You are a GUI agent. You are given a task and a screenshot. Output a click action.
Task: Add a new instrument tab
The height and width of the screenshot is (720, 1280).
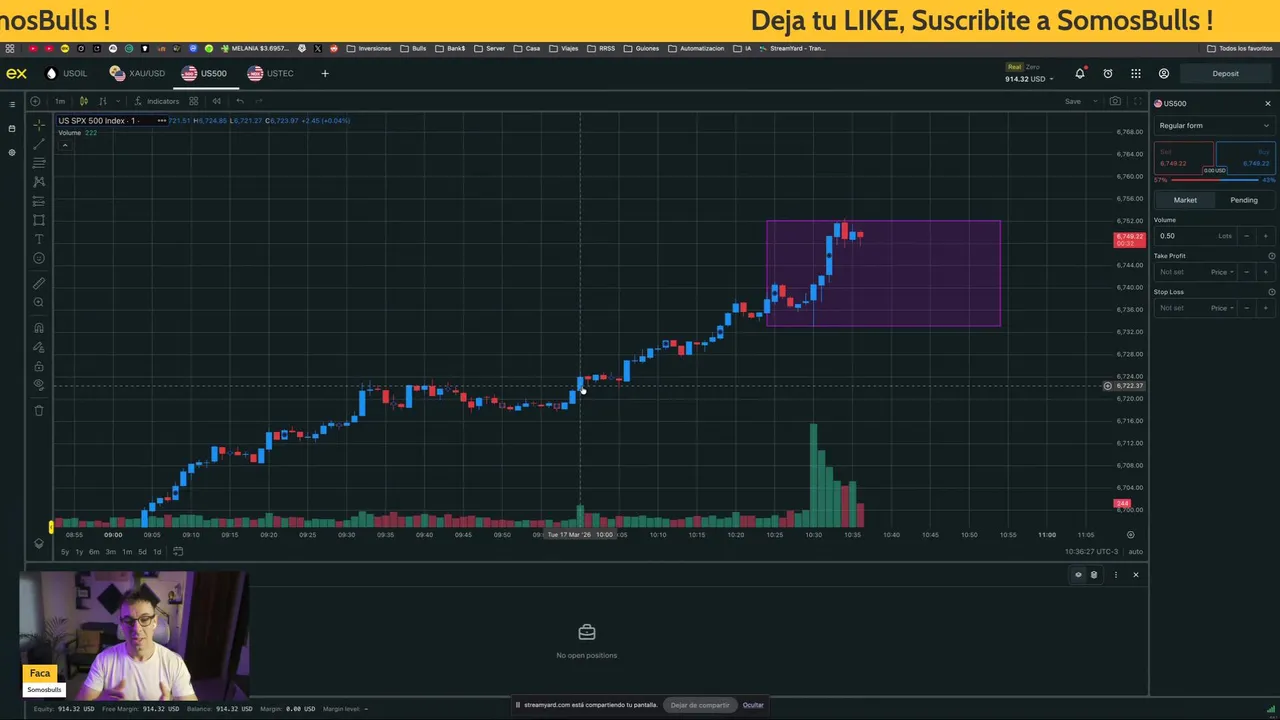(x=325, y=73)
